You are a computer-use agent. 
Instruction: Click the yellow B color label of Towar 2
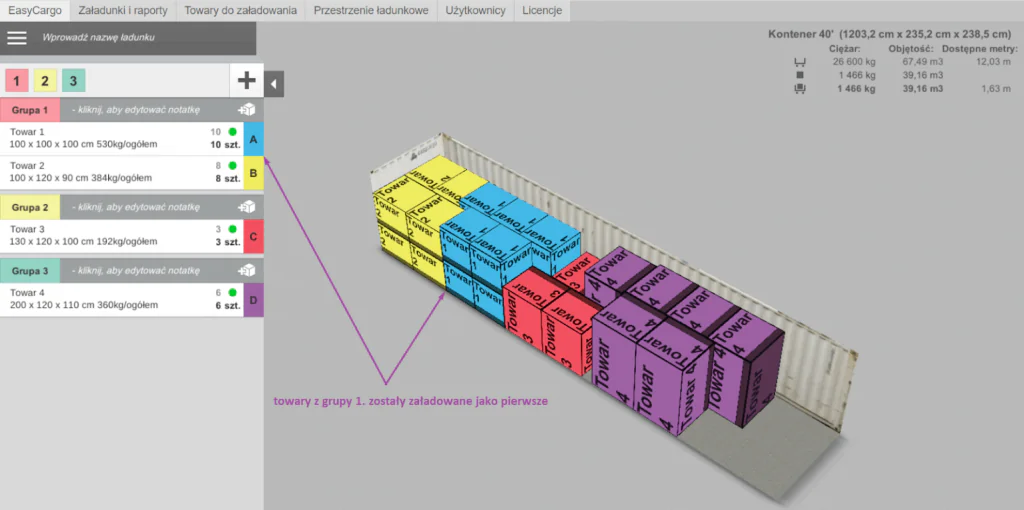tap(253, 173)
